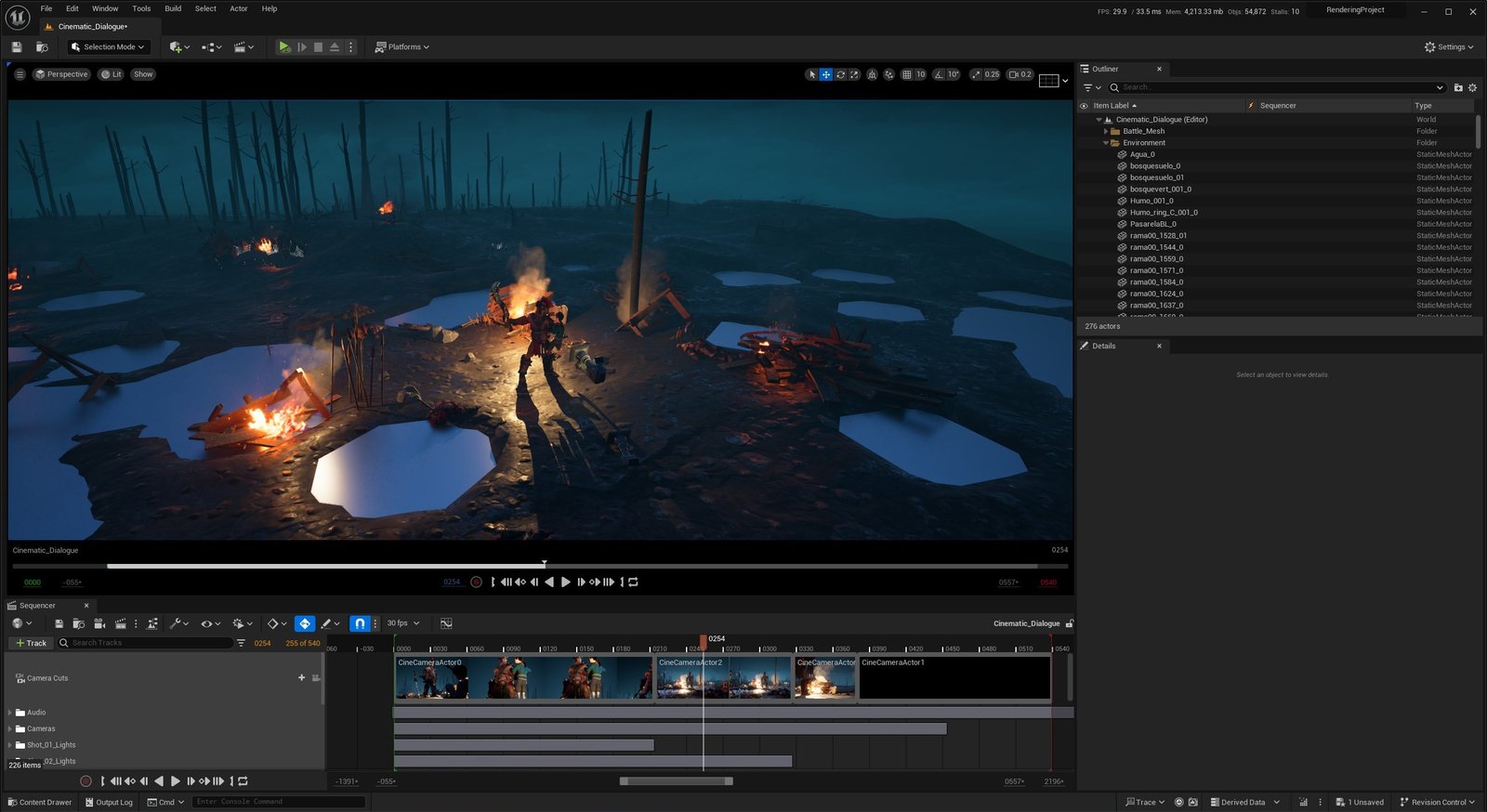Viewport: 1487px width, 812px height.
Task: Open the Build menu
Action: coord(173,8)
